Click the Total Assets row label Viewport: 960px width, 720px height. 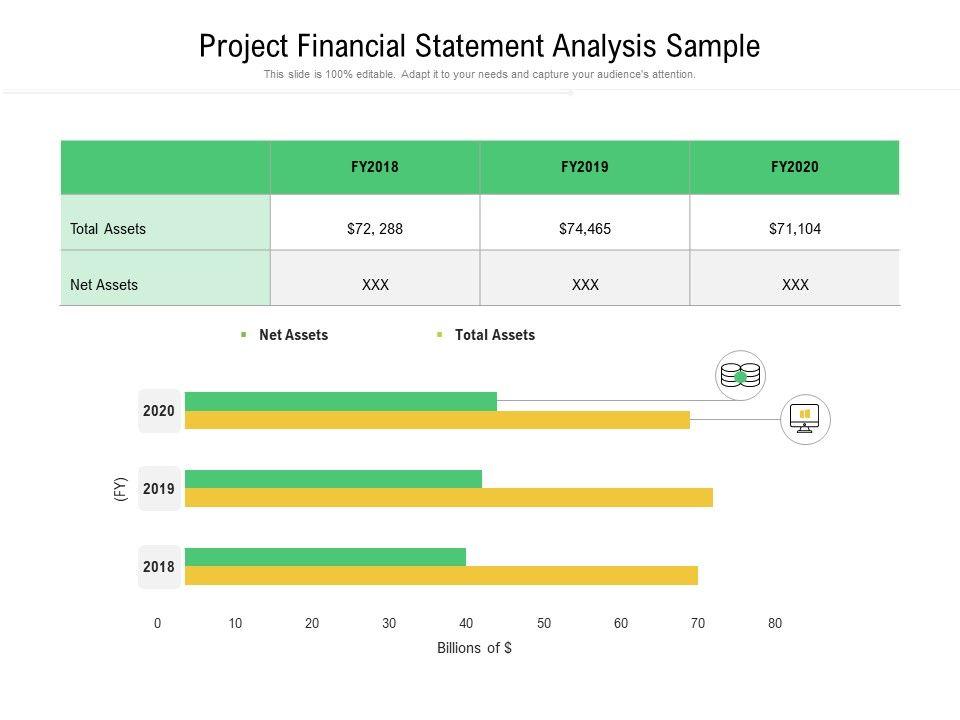coord(108,229)
